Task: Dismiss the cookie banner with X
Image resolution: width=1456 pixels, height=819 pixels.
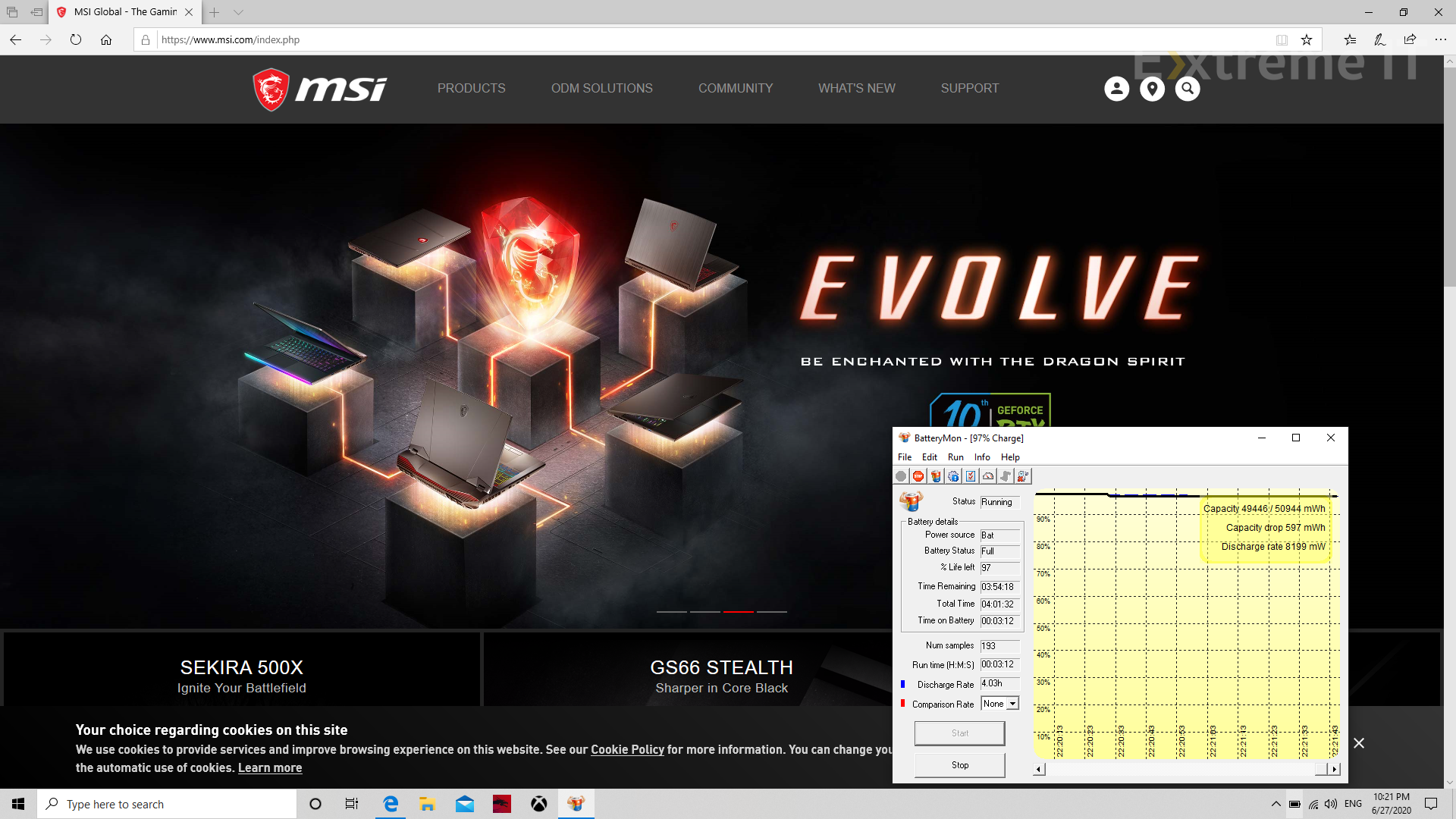Action: [x=1359, y=743]
